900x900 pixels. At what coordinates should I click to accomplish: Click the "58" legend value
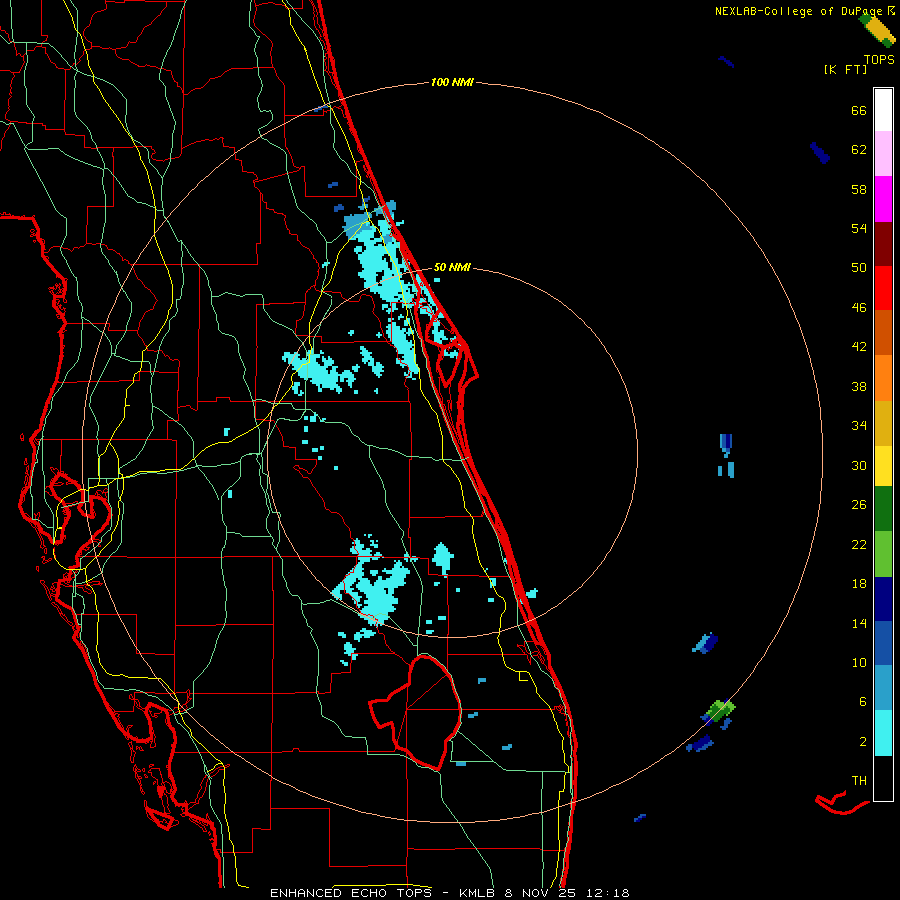(859, 189)
